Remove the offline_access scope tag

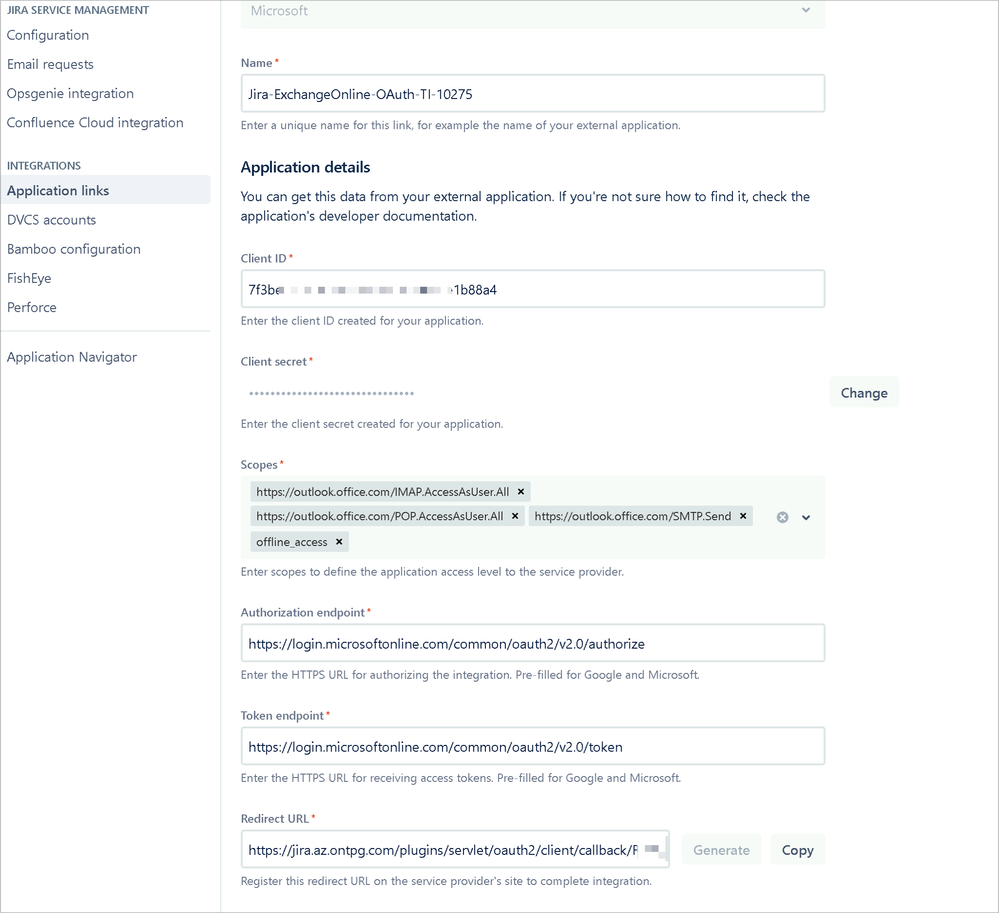pos(339,542)
